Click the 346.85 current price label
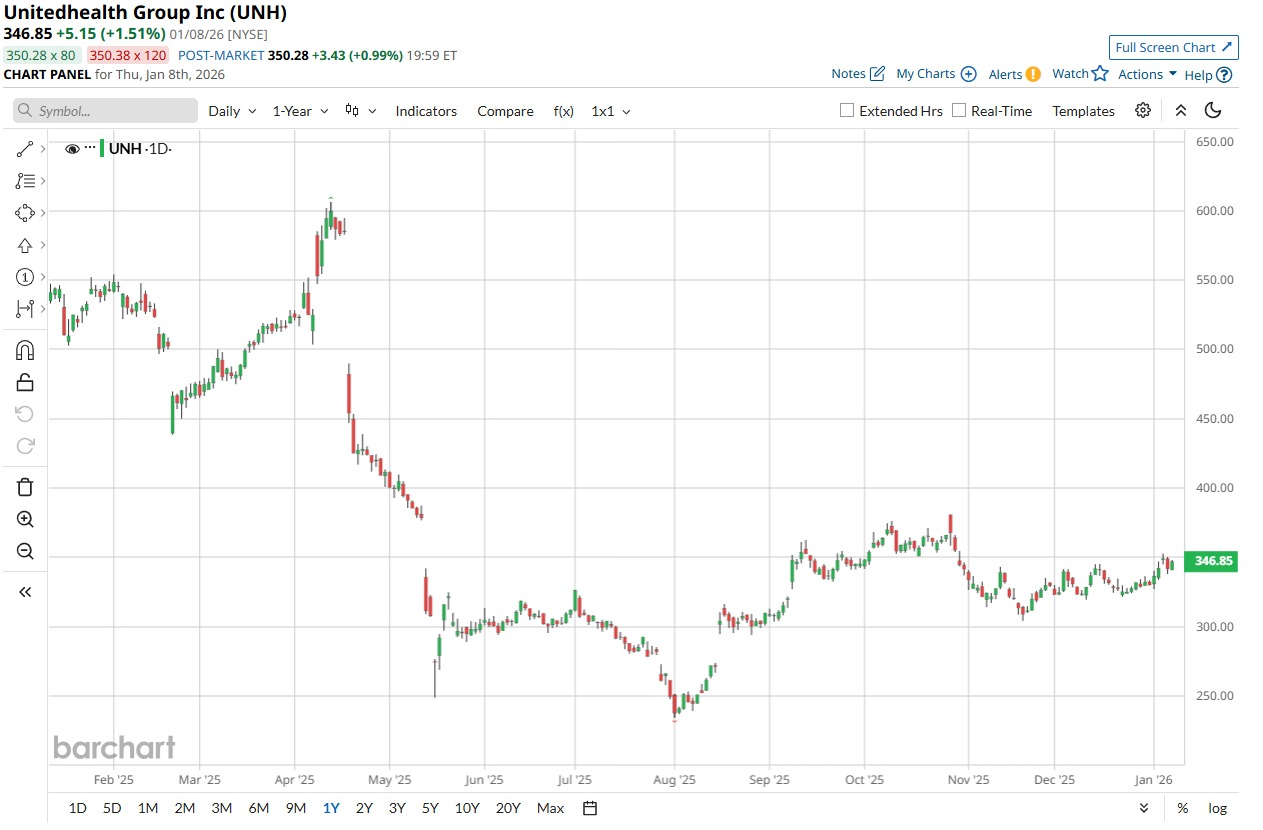Viewport: 1263px width, 830px height. 1211,561
